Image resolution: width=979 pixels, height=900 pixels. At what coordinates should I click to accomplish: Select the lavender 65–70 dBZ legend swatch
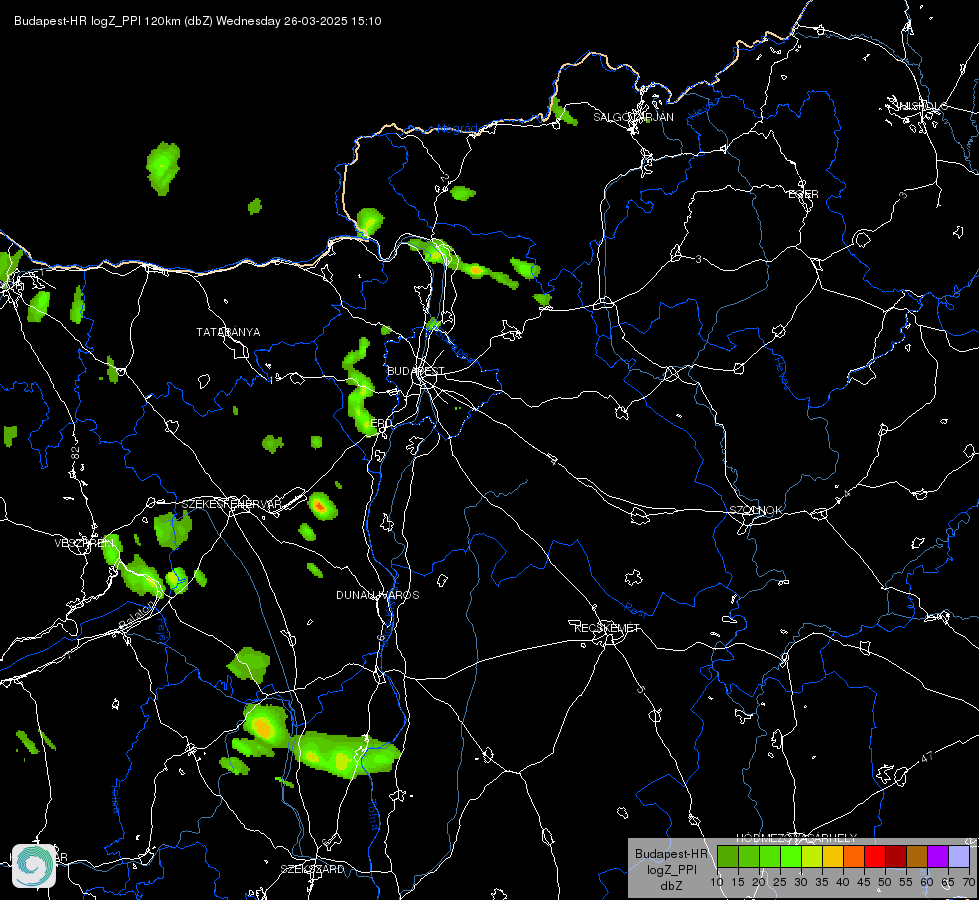(958, 856)
